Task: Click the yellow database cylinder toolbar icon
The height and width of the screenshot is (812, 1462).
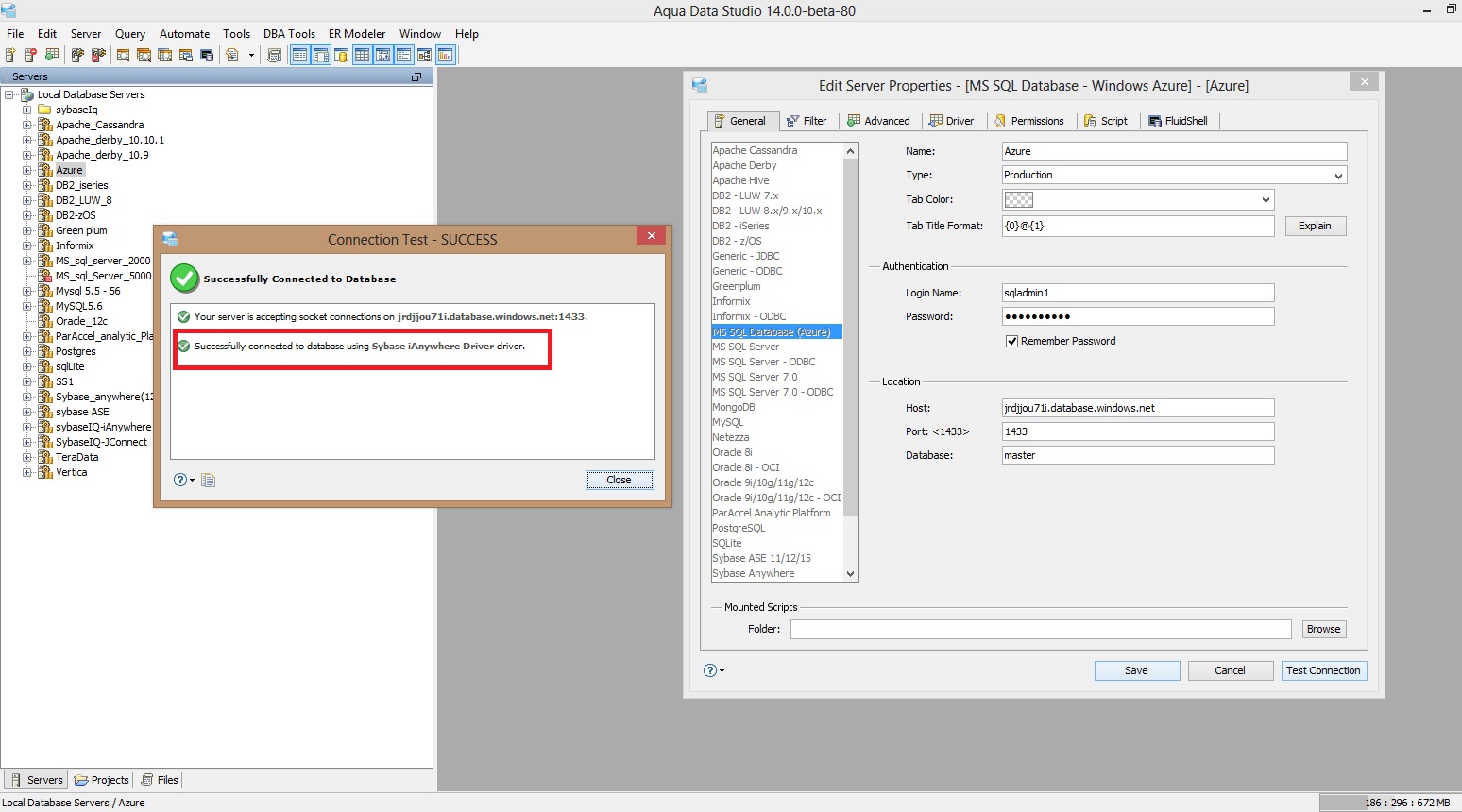Action: click(342, 55)
